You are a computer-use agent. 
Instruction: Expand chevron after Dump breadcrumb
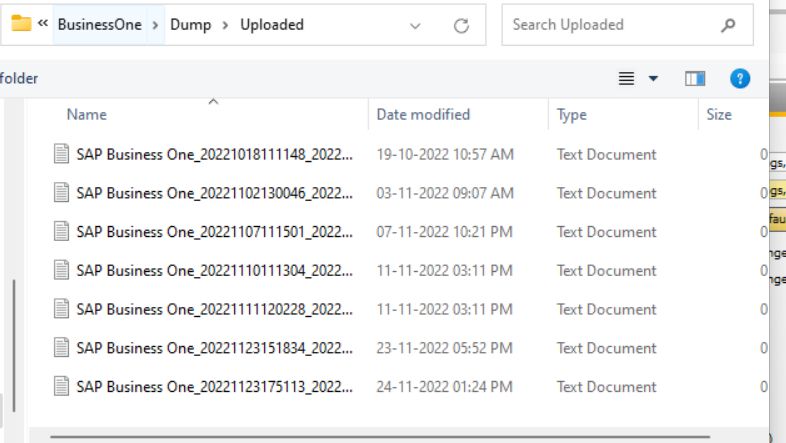[x=225, y=25]
